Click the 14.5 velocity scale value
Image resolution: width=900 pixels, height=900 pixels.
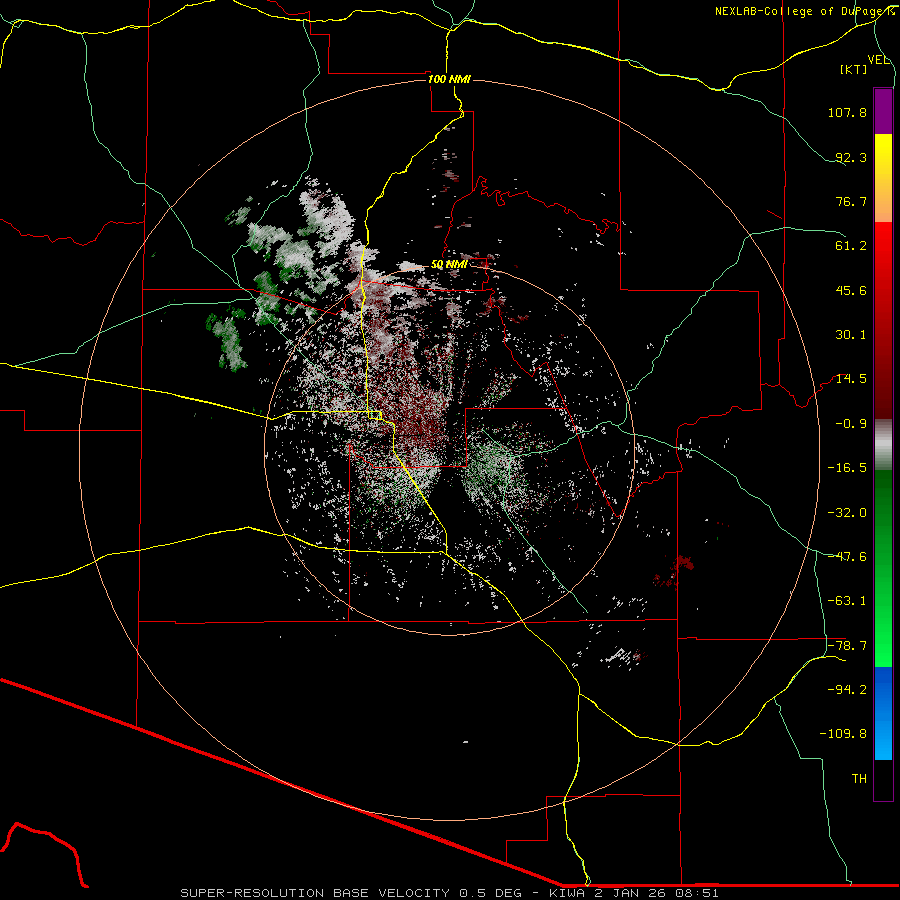(851, 379)
